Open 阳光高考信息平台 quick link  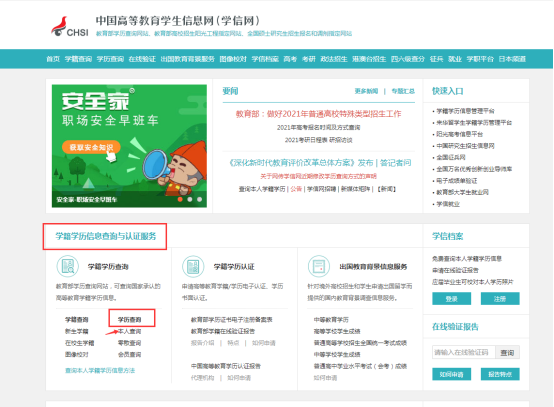[x=459, y=134]
